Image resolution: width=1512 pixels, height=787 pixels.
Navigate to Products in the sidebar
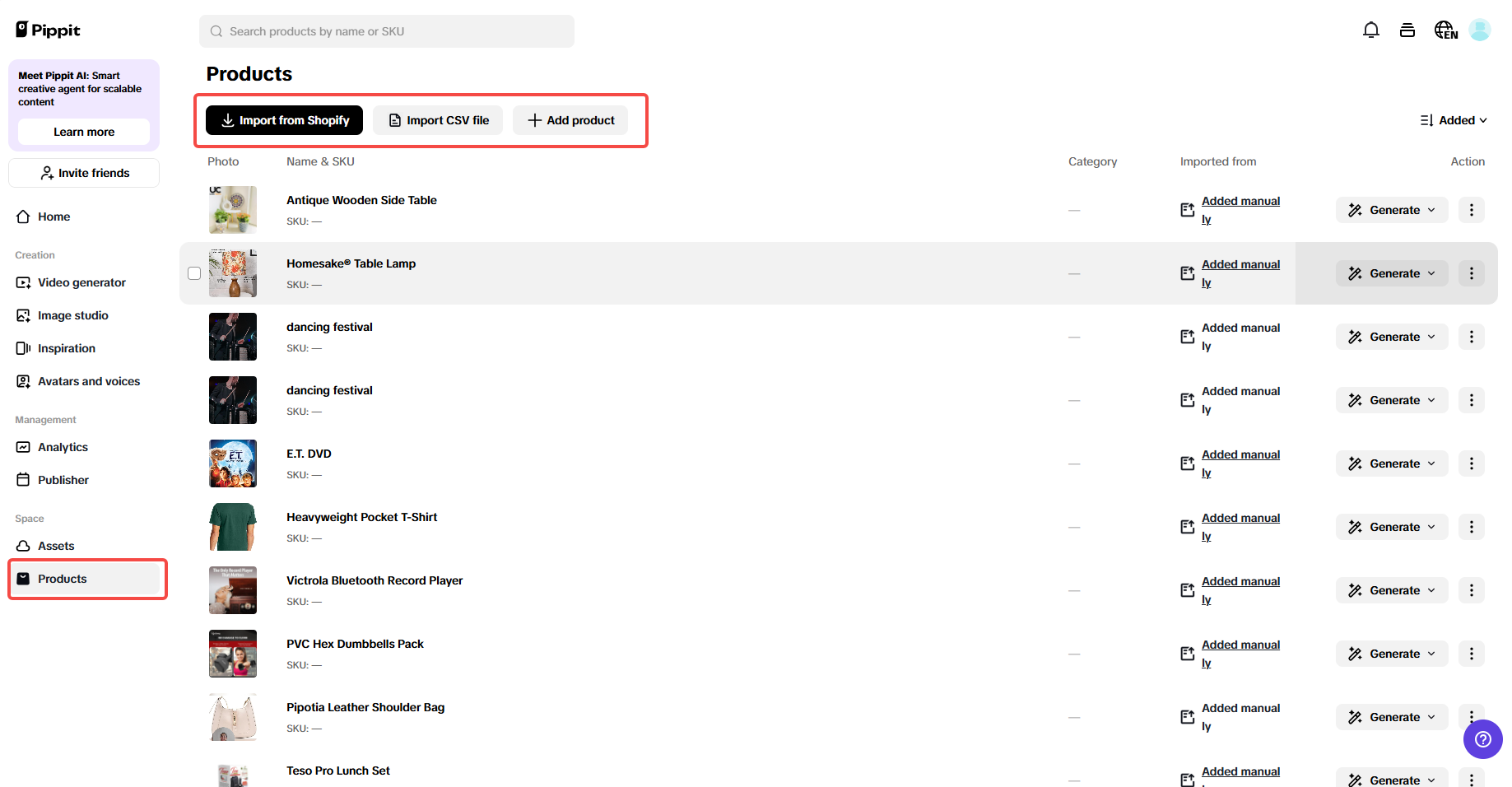63,579
